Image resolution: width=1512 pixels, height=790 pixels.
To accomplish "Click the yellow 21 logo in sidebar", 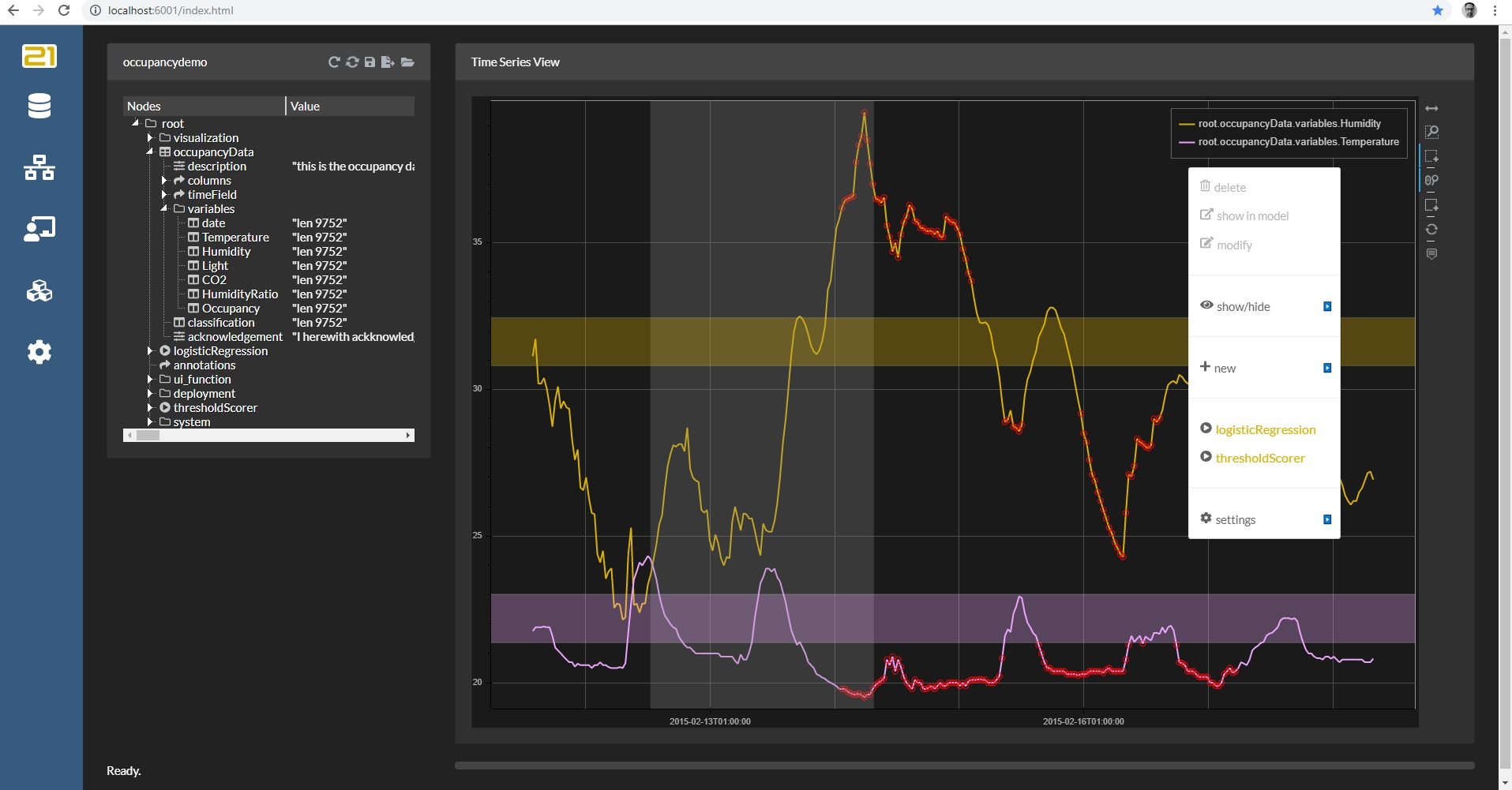I will point(39,56).
